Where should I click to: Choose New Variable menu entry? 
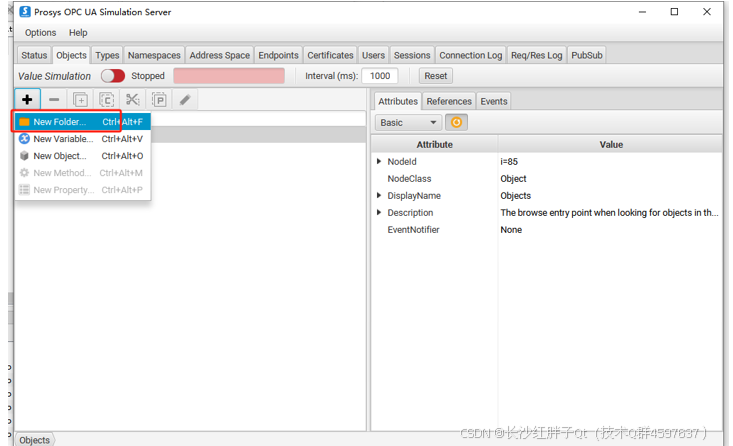62,139
